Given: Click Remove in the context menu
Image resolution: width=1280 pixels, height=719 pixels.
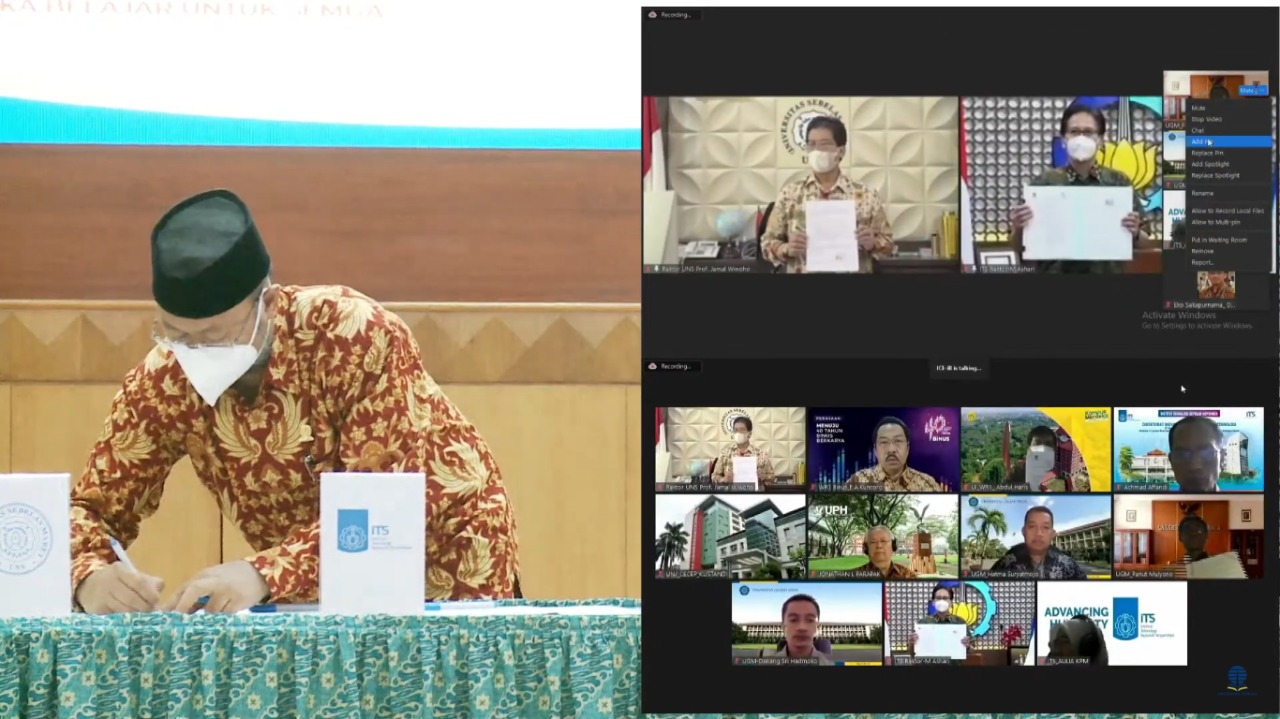Looking at the screenshot, I should pyautogui.click(x=1202, y=251).
